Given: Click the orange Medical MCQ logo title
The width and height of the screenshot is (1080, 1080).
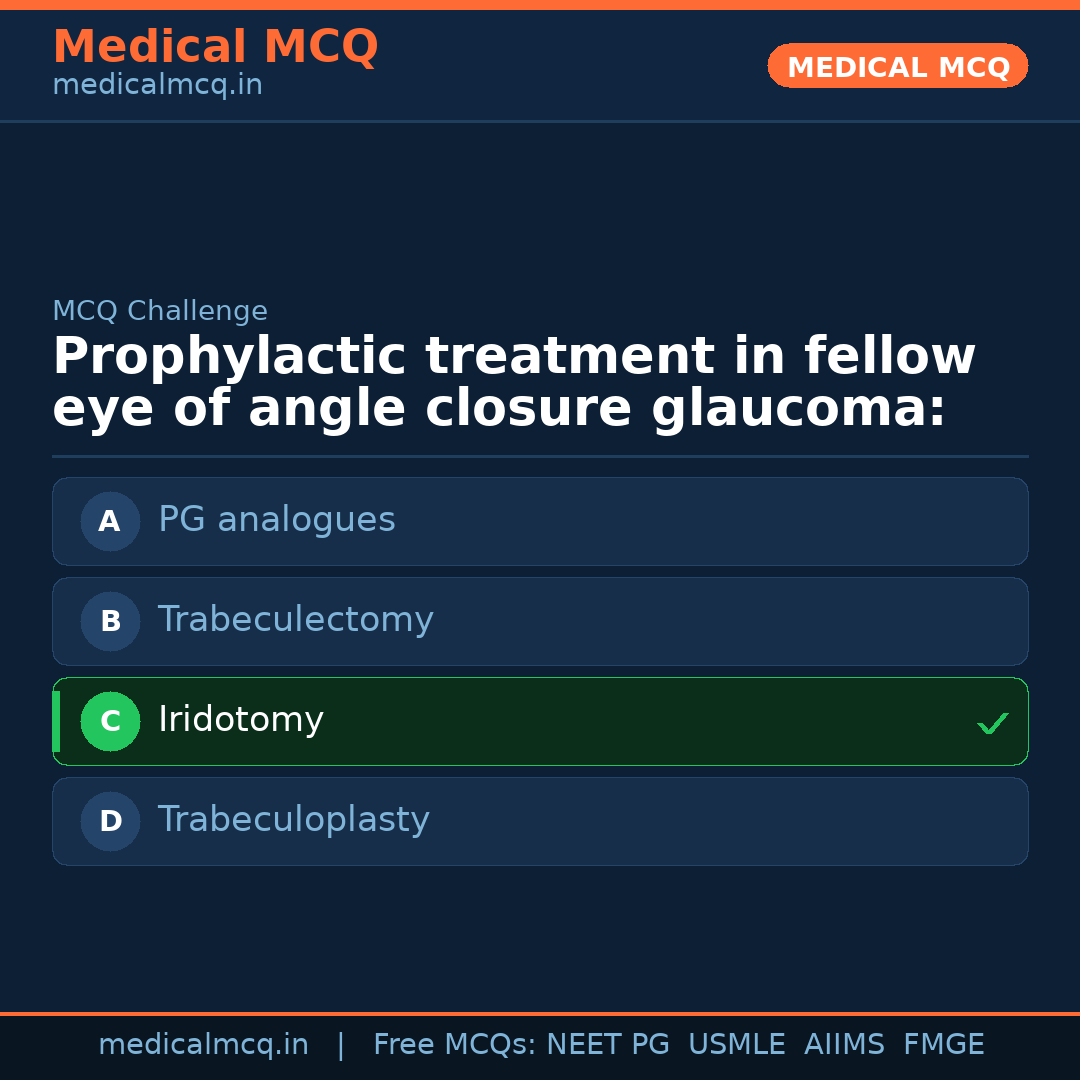Looking at the screenshot, I should [x=215, y=47].
